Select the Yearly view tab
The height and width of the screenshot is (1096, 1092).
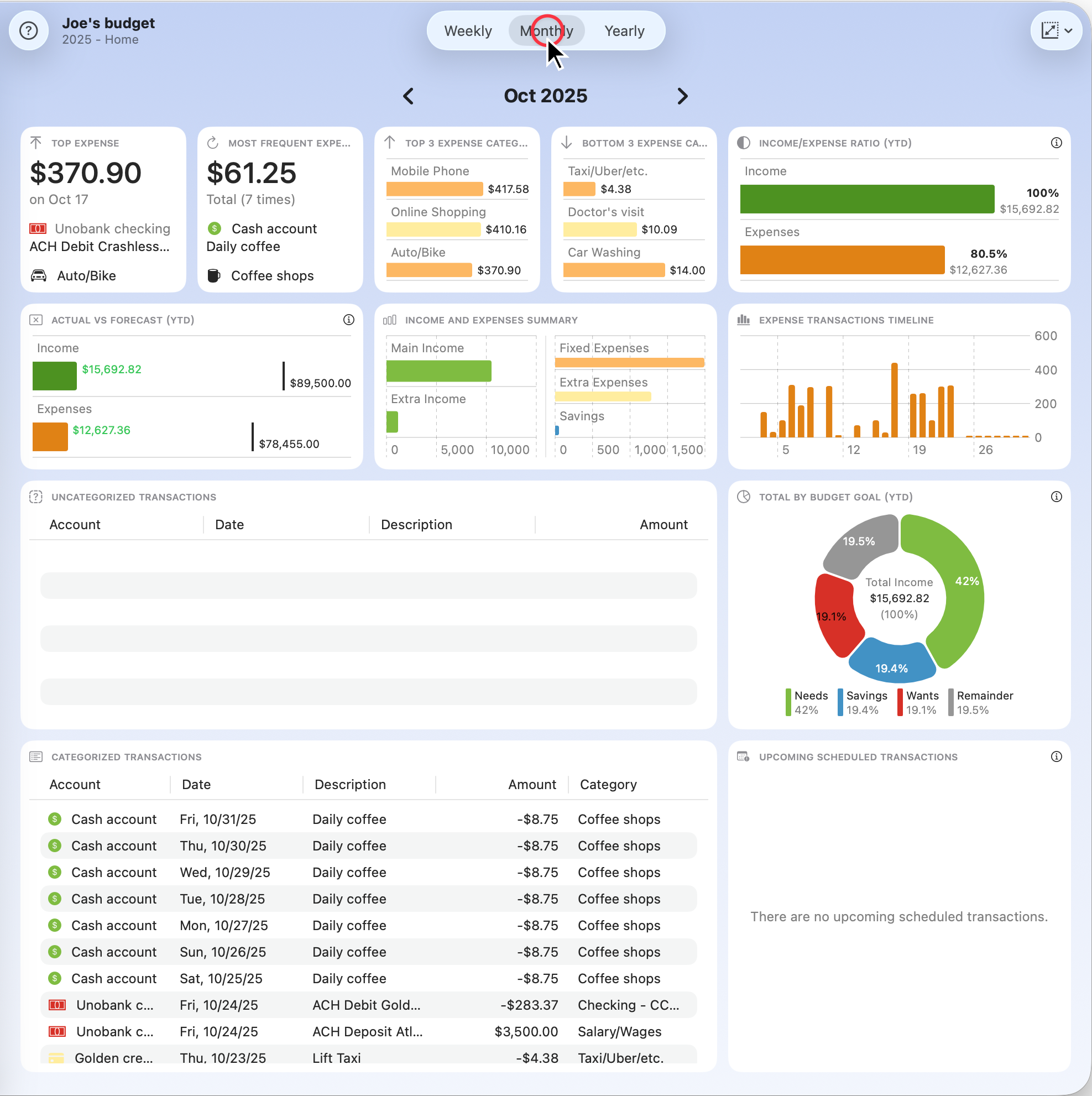coord(624,30)
